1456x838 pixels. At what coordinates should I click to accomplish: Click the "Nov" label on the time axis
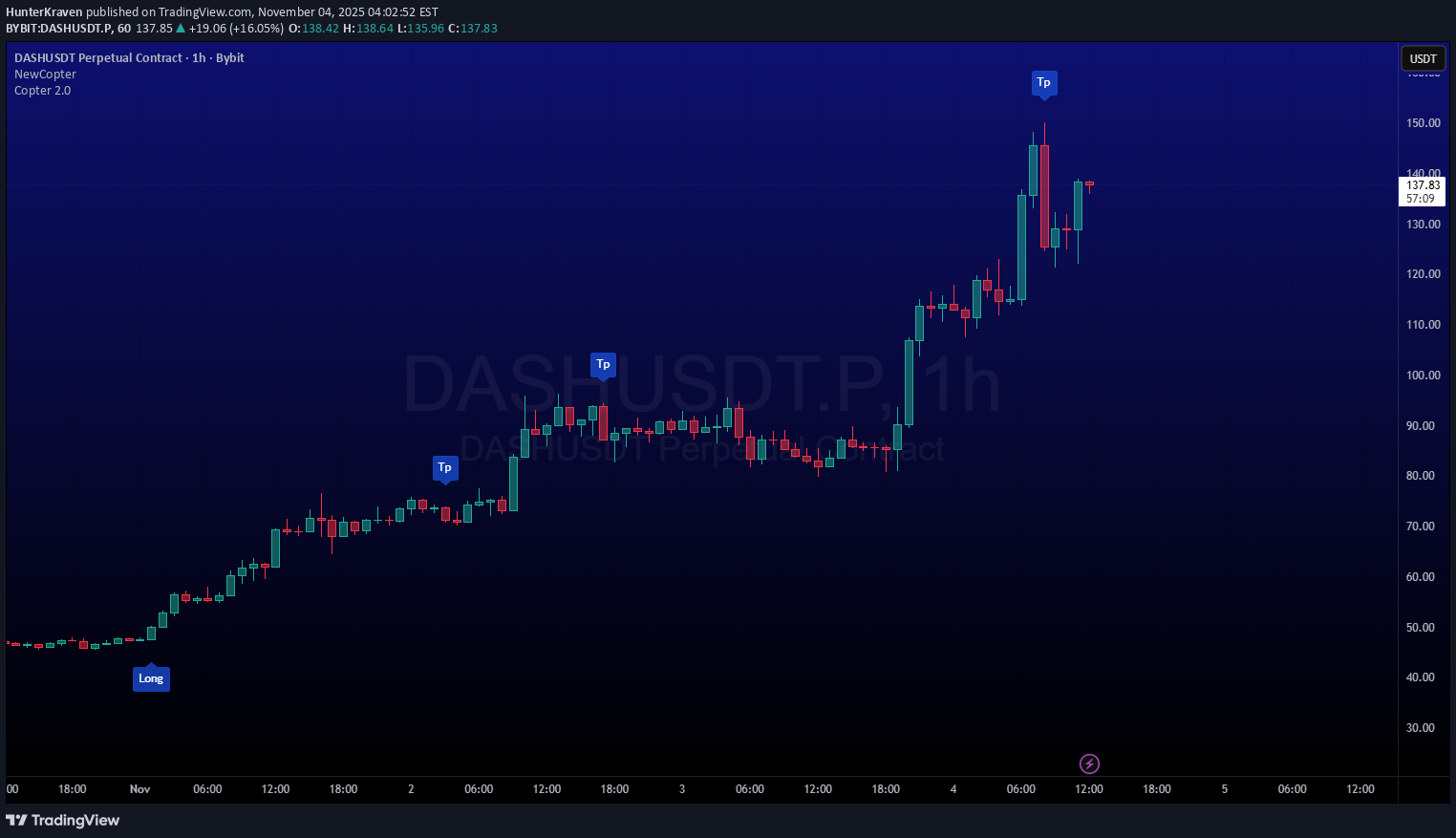[139, 789]
